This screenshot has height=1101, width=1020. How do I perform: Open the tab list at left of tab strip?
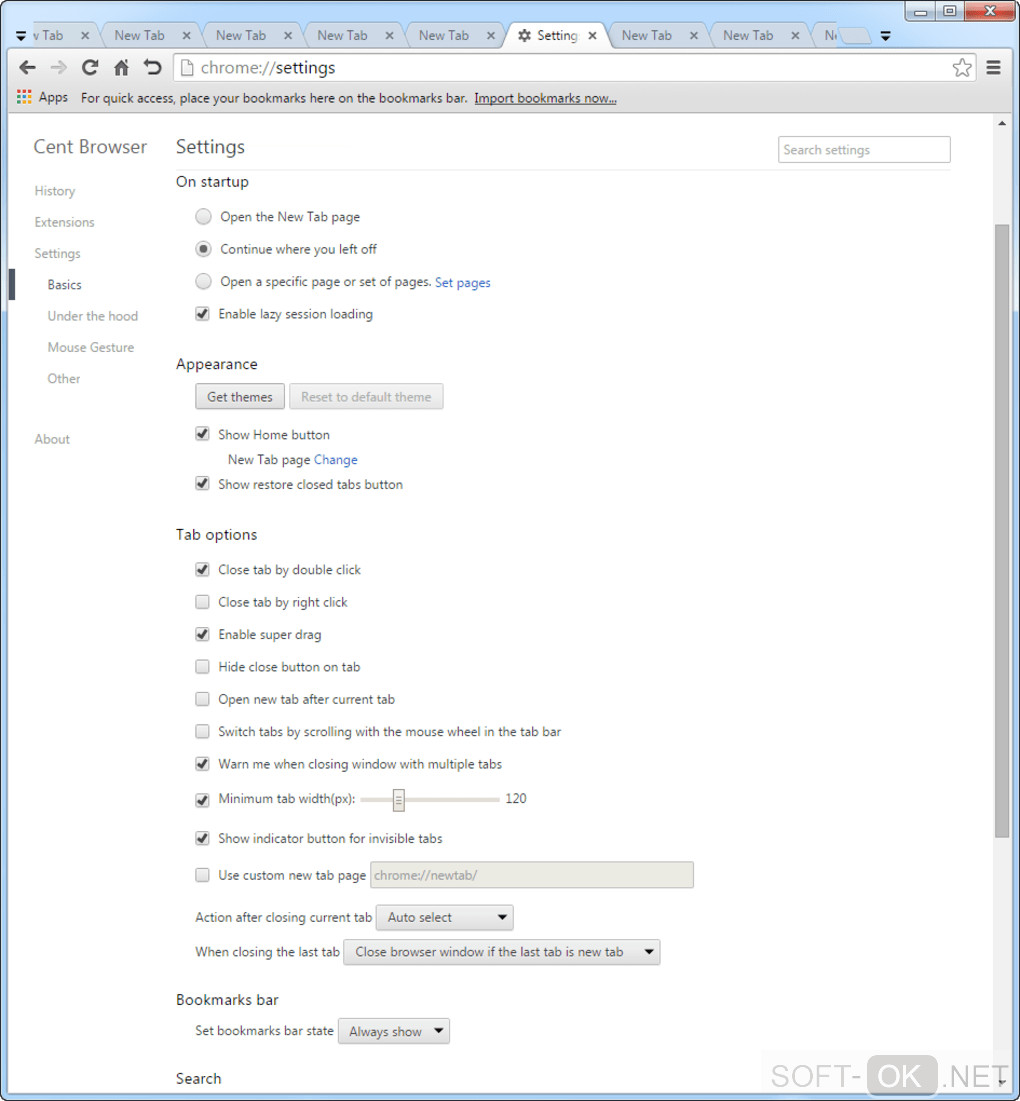(x=21, y=35)
